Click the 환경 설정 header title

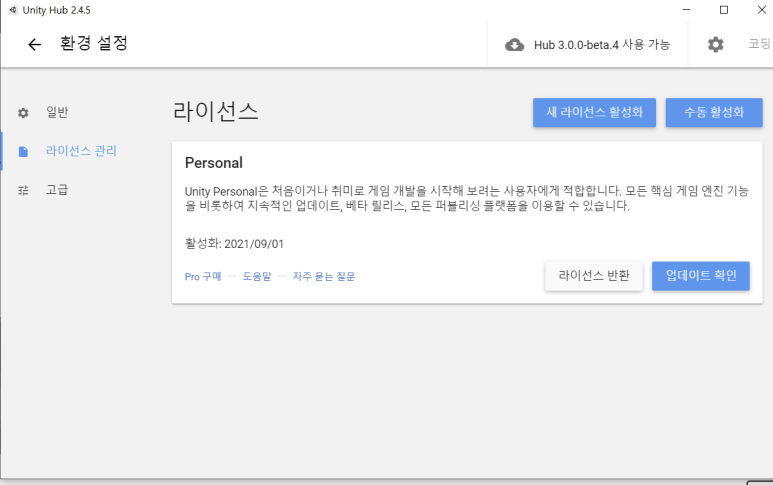coord(94,43)
